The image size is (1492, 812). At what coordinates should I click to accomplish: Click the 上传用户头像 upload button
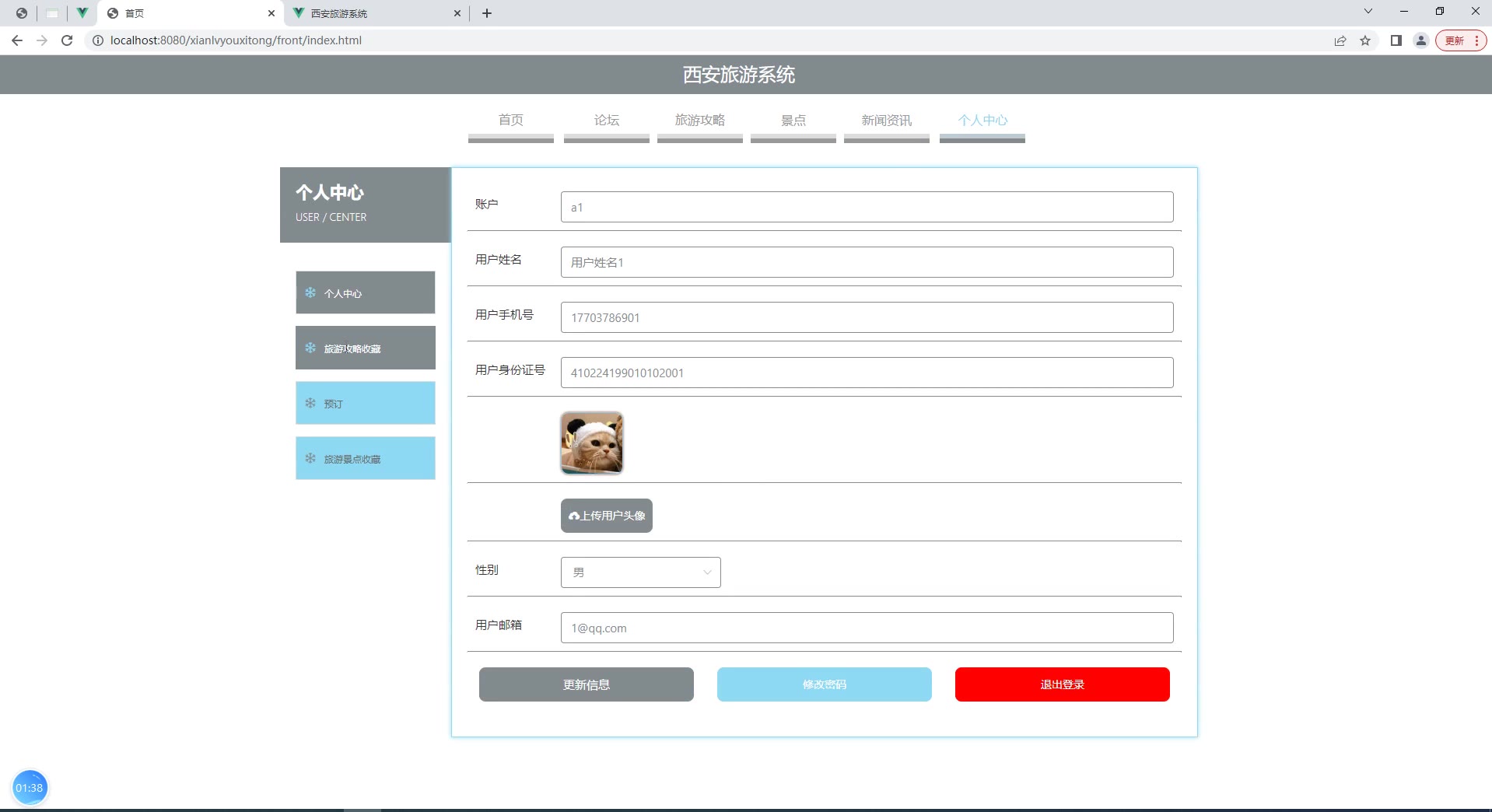tap(607, 516)
